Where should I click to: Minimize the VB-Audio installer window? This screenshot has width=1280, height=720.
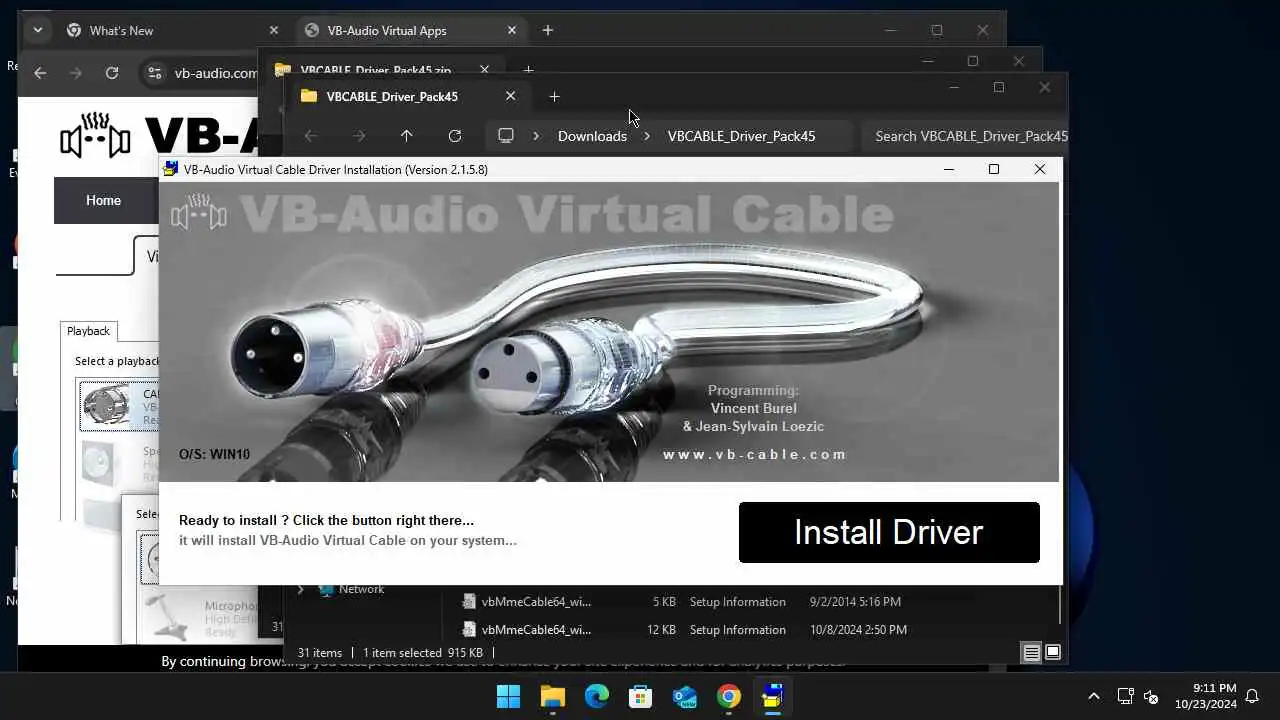(949, 169)
